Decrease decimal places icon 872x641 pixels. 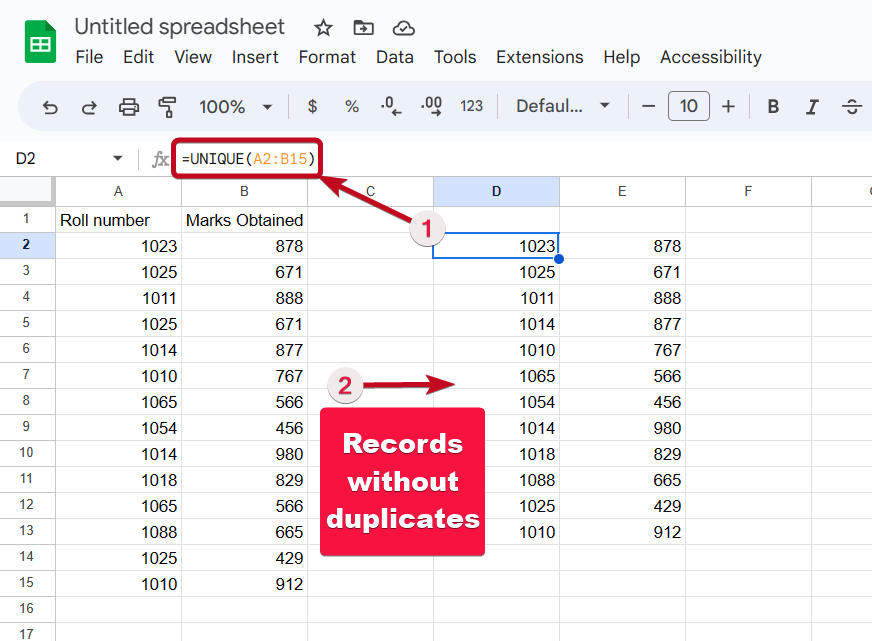(x=391, y=106)
